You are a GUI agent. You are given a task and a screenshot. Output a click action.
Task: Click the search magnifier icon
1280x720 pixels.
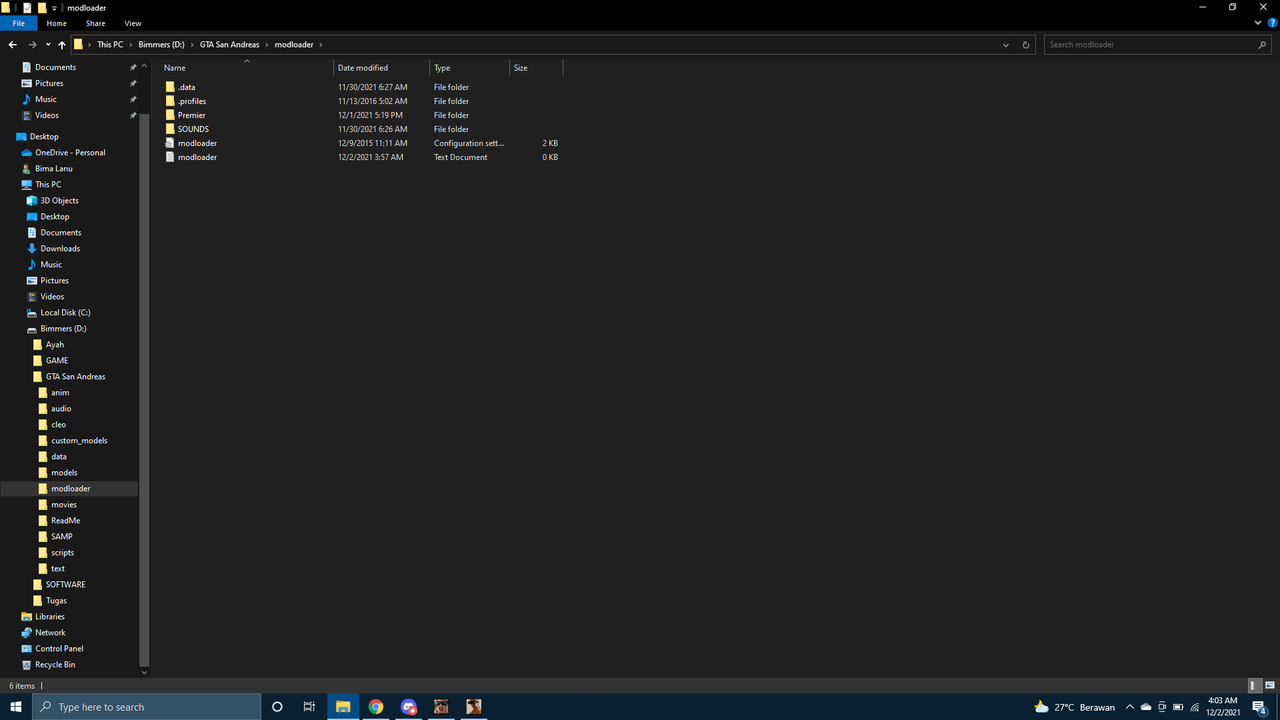(x=1262, y=45)
